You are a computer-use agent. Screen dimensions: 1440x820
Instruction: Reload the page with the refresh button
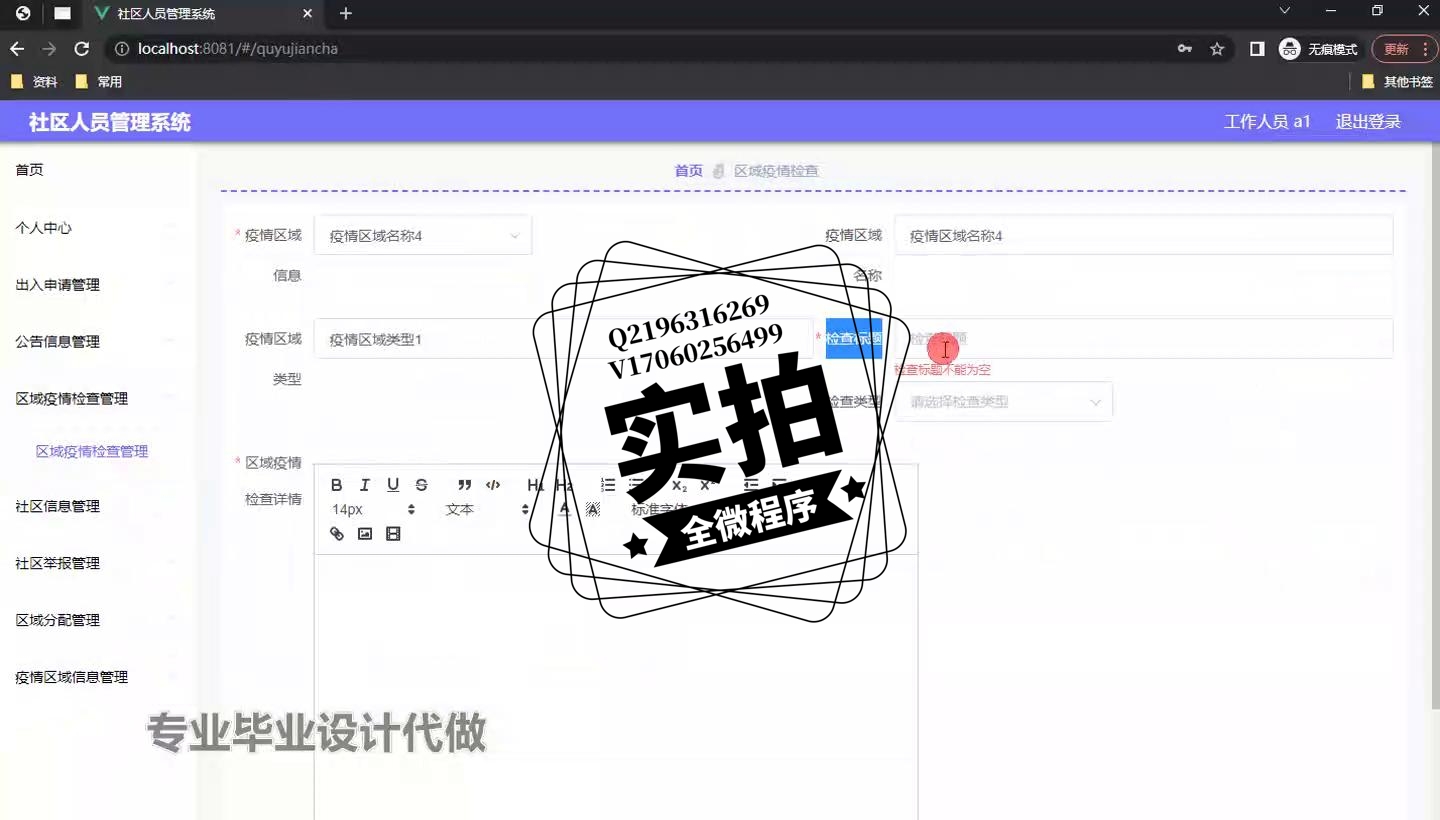82,49
